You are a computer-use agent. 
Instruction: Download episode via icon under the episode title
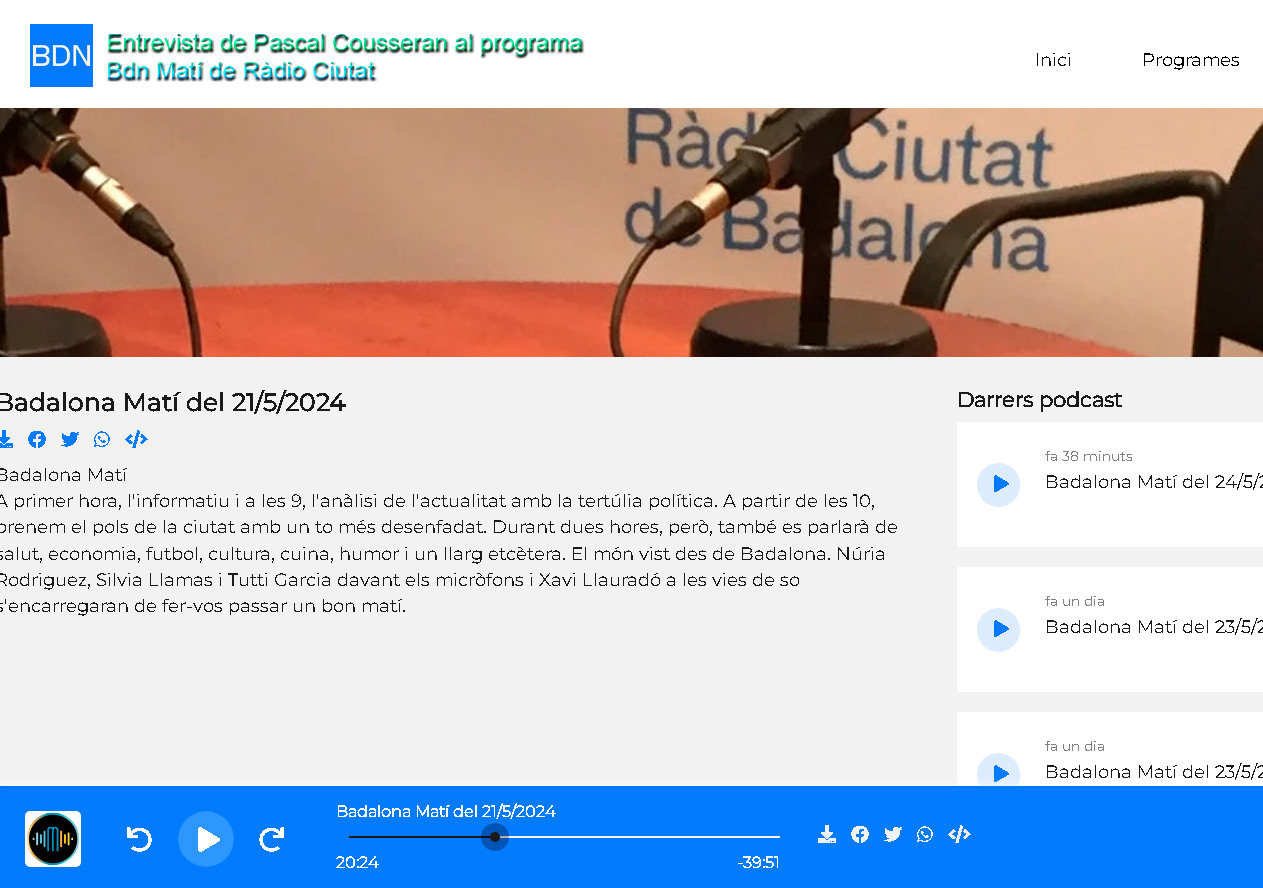(5, 439)
